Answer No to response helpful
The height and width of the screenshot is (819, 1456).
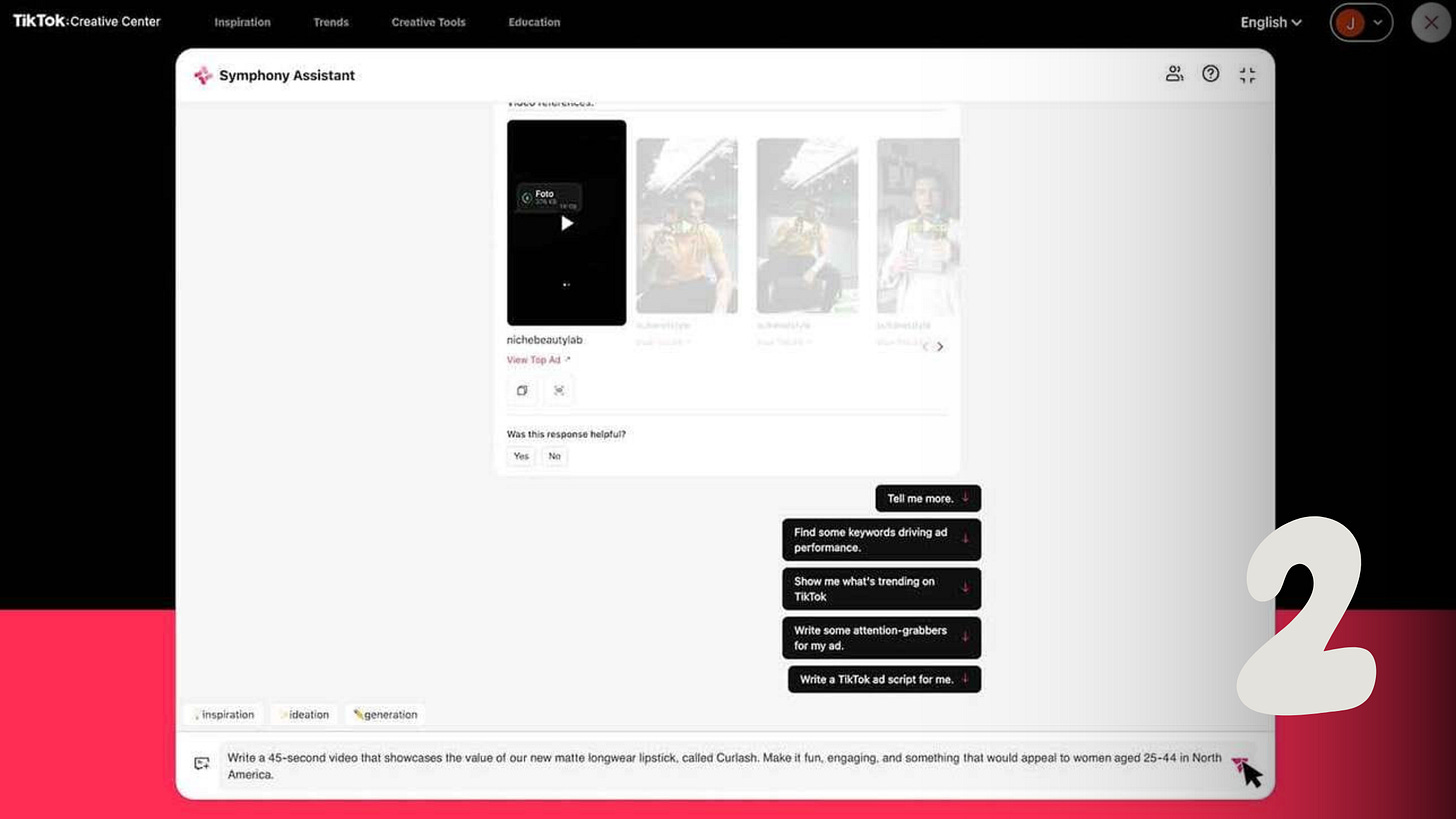point(554,456)
